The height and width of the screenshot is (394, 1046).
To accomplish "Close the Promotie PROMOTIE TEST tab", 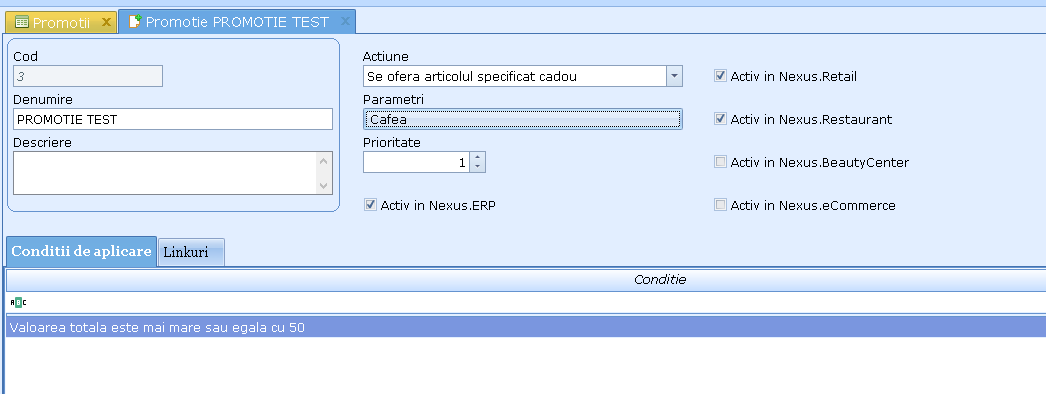I will pos(345,21).
